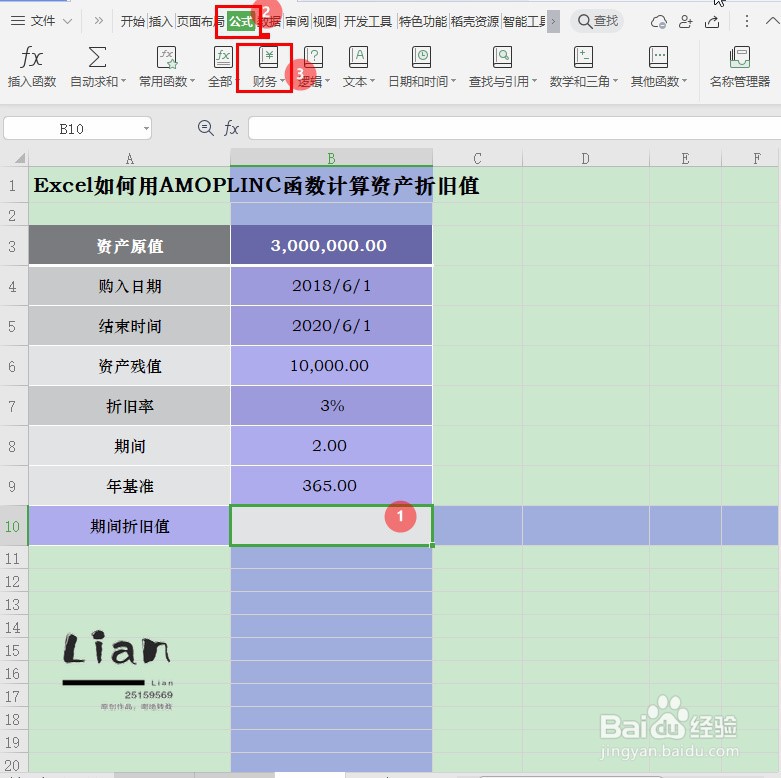Select column E header

tap(685, 158)
